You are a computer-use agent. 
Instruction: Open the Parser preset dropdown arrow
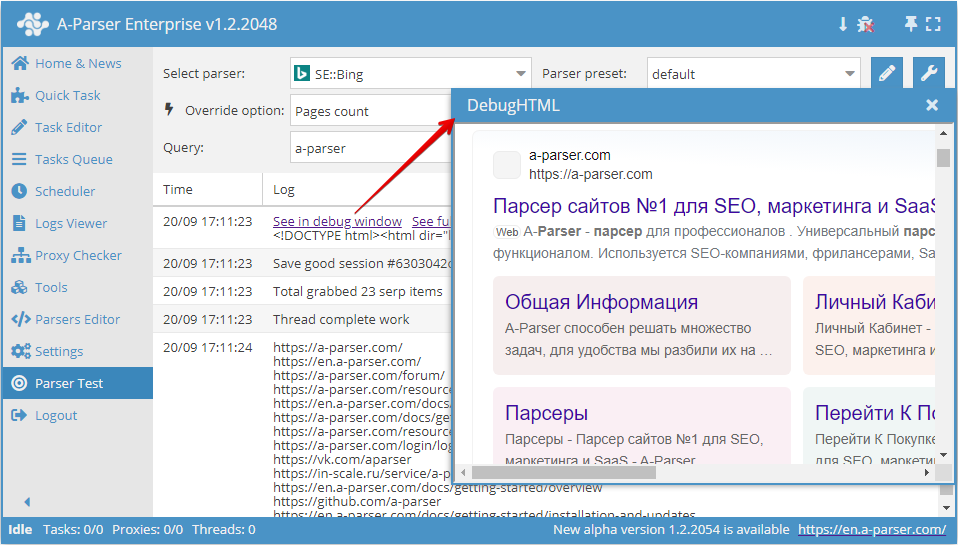[x=849, y=74]
